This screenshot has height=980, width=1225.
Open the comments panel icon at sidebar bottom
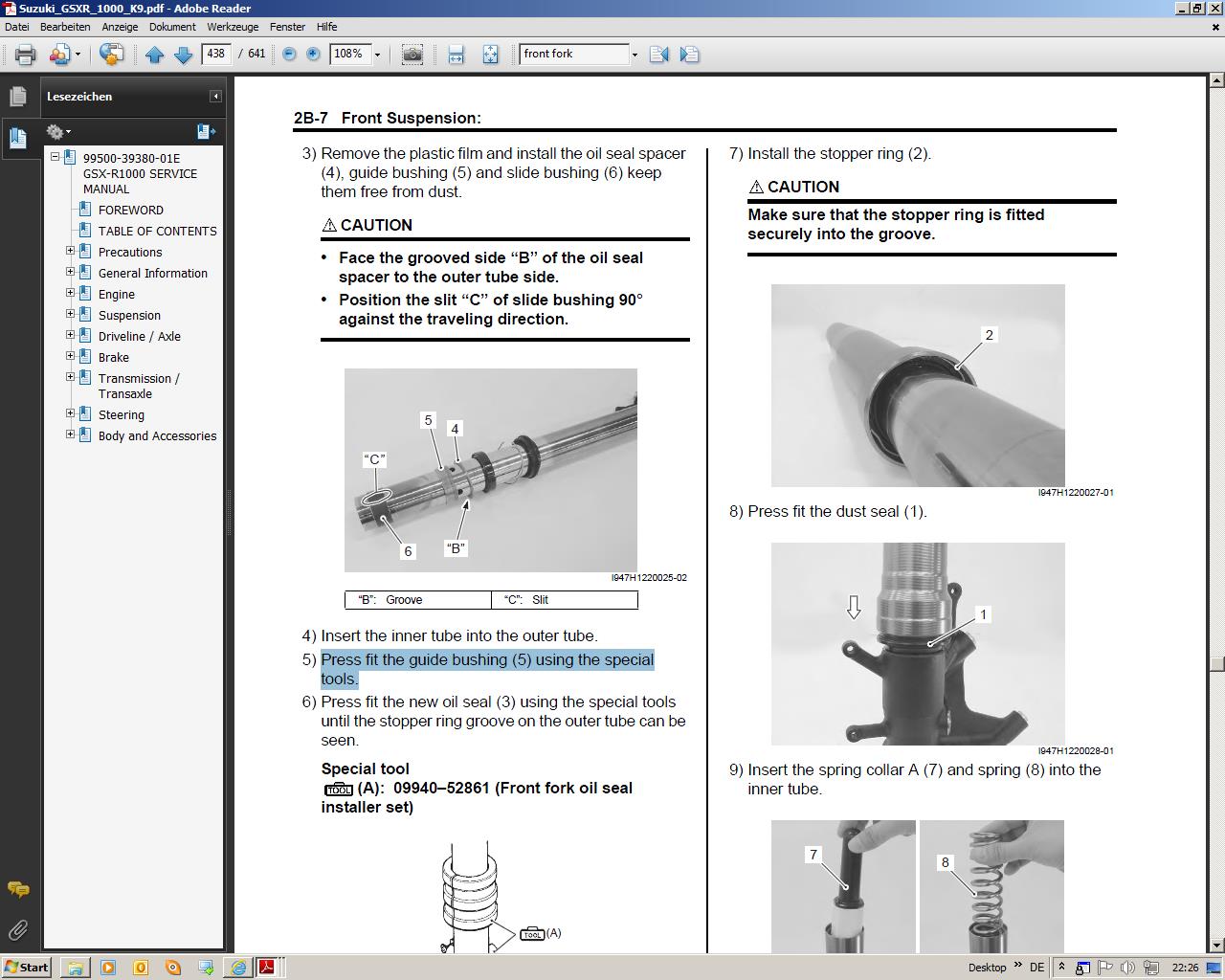pos(17,889)
